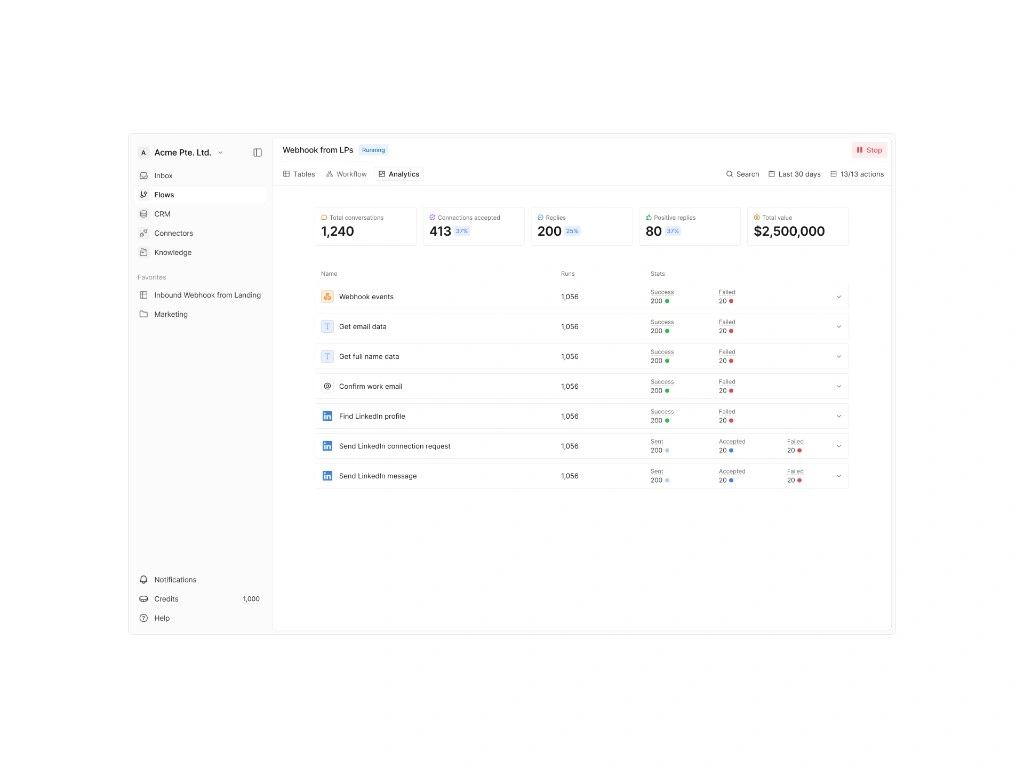Click LinkedIn icon for Find LinkedIn profile
Viewport: 1024px width, 768px height.
(x=327, y=416)
